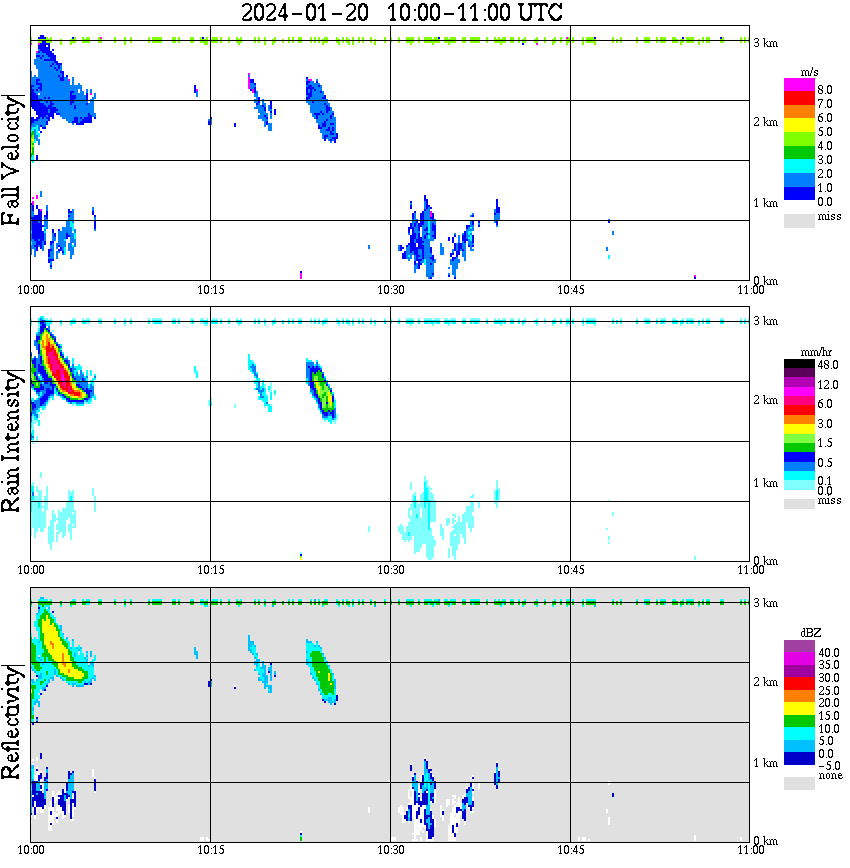
Task: Click the dark blue 0.0 m/s swatch
Action: pos(799,194)
